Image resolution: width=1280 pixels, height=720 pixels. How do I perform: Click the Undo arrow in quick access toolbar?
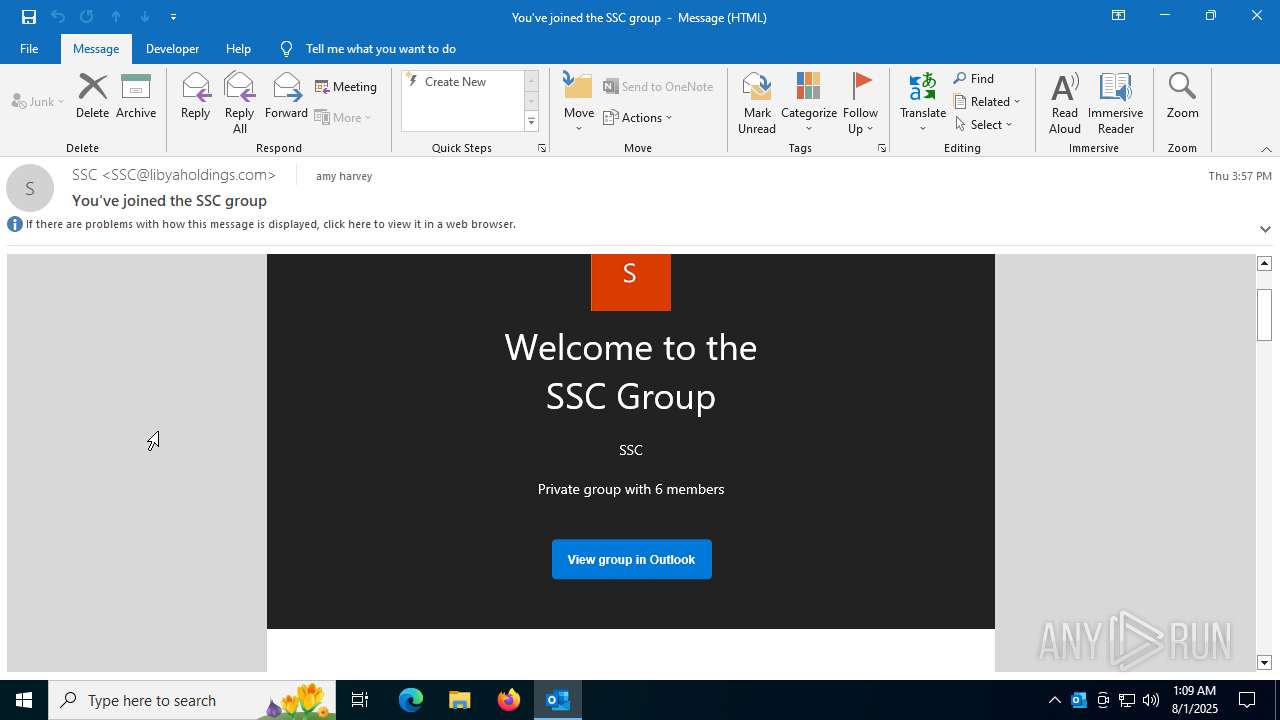pyautogui.click(x=58, y=17)
